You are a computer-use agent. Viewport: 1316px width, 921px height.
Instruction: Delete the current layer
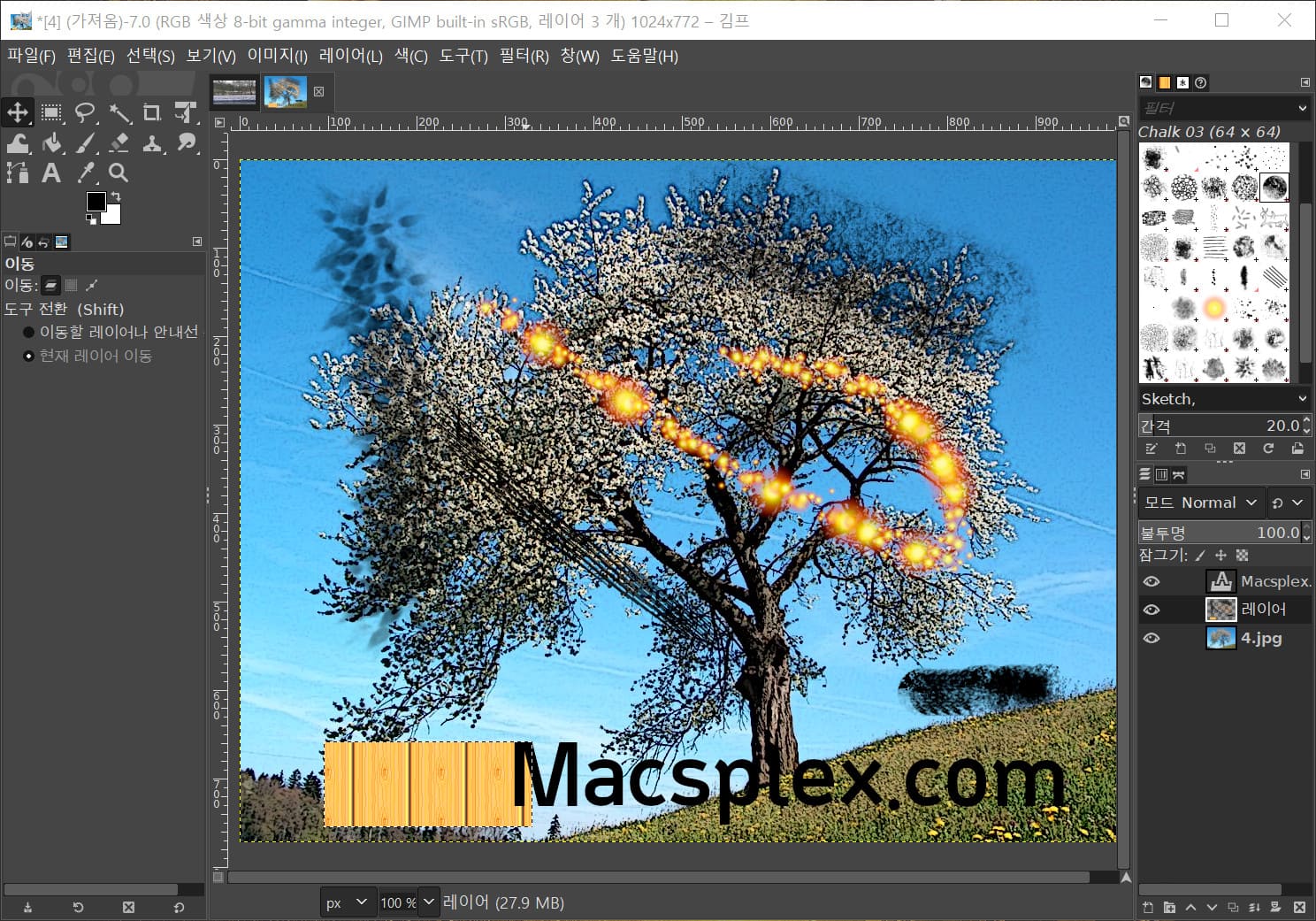pos(1299,907)
